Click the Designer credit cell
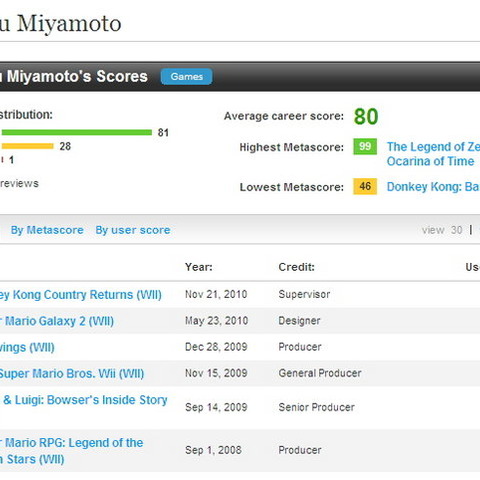The image size is (480, 480). pos(299,321)
